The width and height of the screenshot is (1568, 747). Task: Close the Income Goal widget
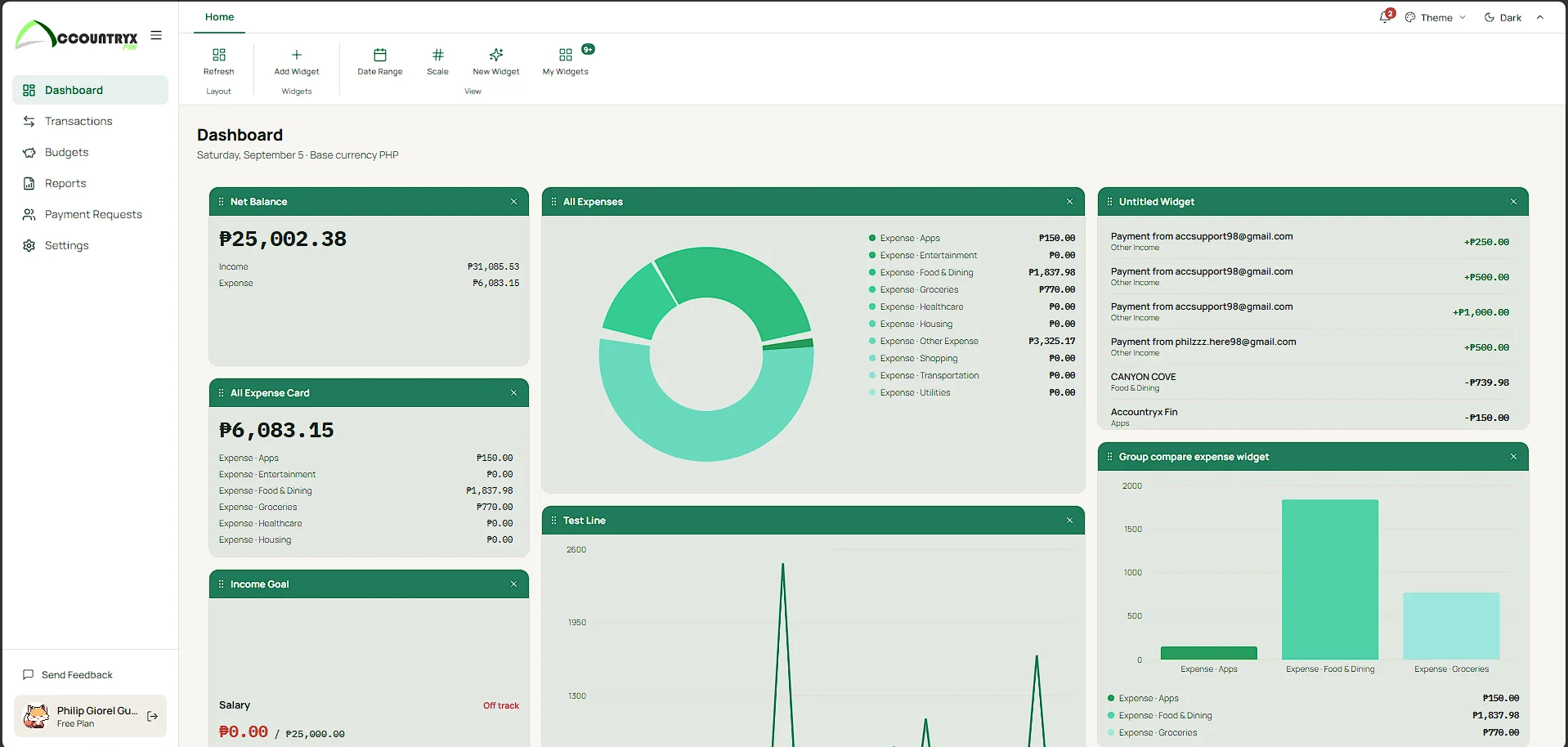(514, 584)
